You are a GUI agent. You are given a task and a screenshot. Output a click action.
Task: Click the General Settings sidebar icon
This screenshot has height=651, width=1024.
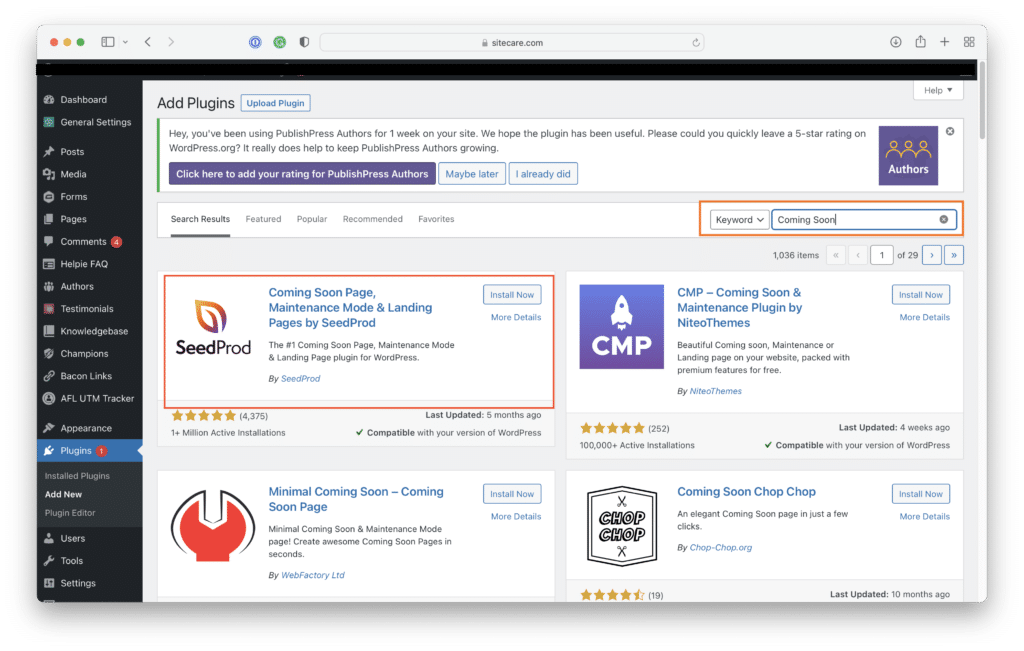coord(49,122)
